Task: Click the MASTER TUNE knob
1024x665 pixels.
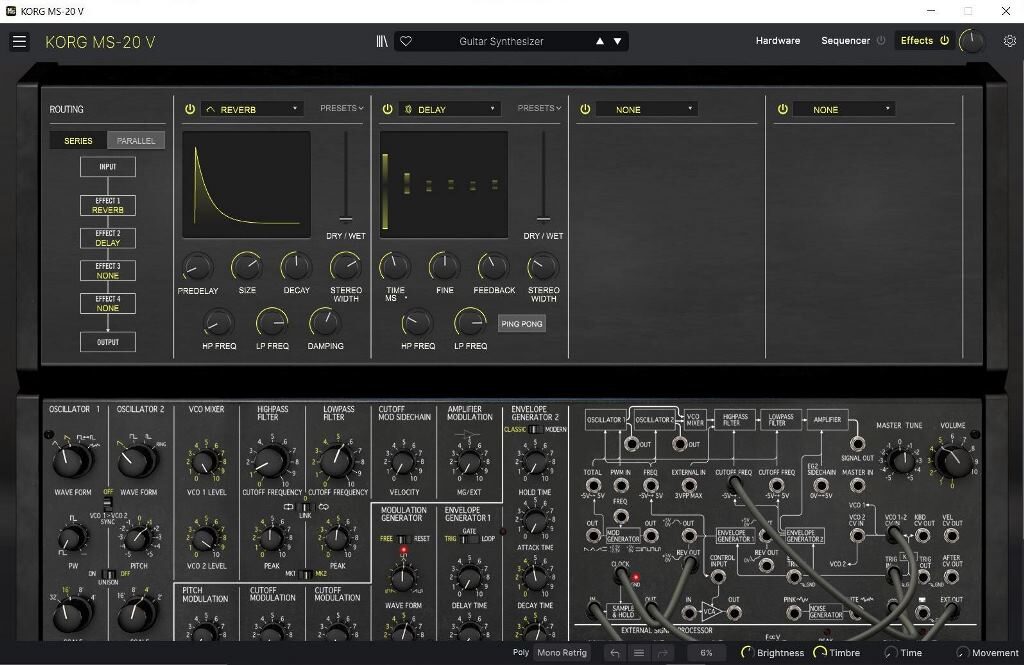Action: point(902,461)
